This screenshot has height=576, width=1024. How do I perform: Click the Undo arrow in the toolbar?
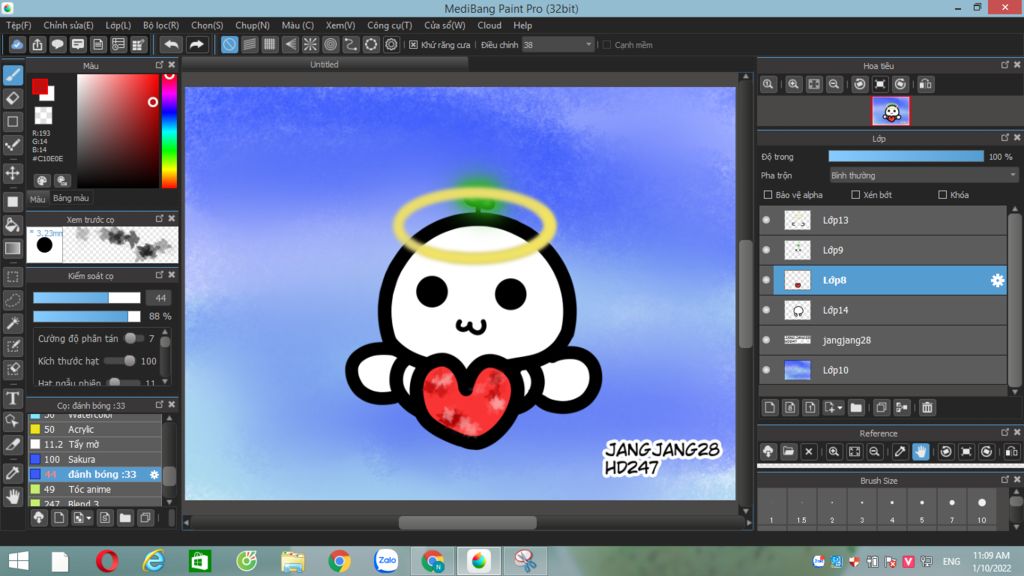[171, 44]
